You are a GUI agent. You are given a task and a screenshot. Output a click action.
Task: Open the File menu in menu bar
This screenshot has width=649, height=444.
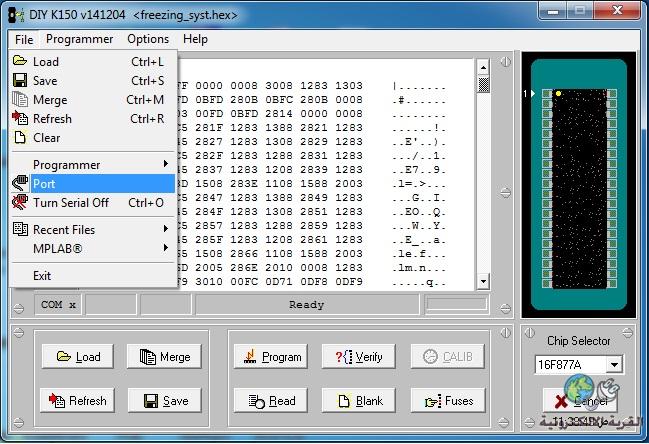tap(24, 39)
